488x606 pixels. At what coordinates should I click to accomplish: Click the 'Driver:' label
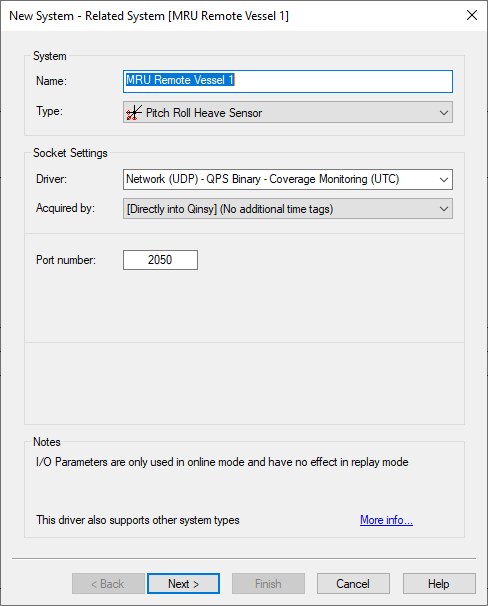click(51, 179)
